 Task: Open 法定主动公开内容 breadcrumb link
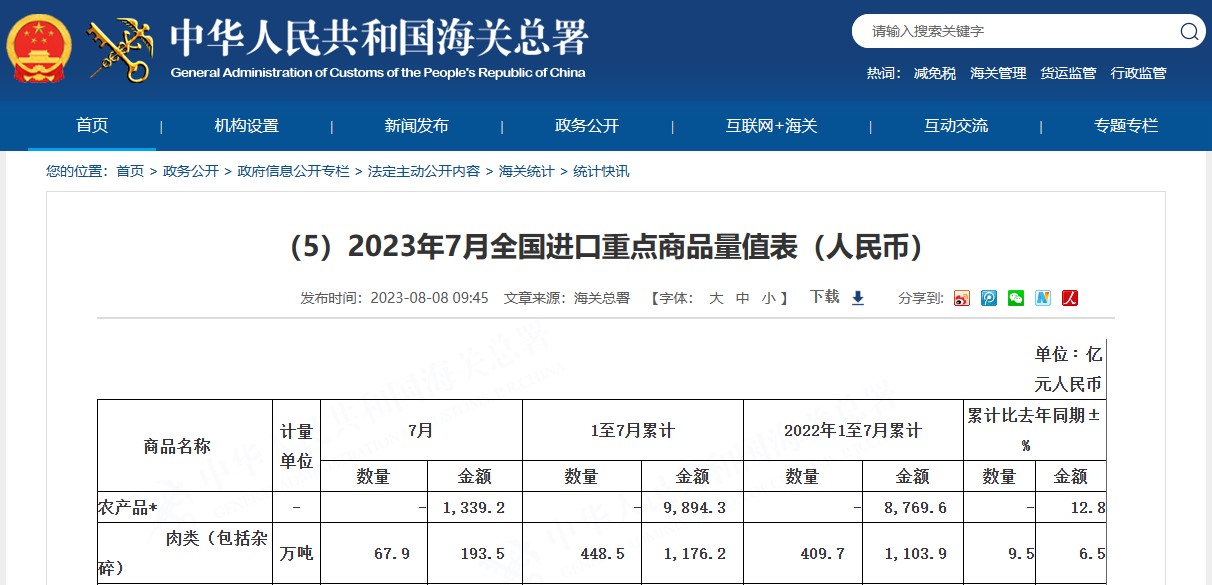tap(424, 172)
